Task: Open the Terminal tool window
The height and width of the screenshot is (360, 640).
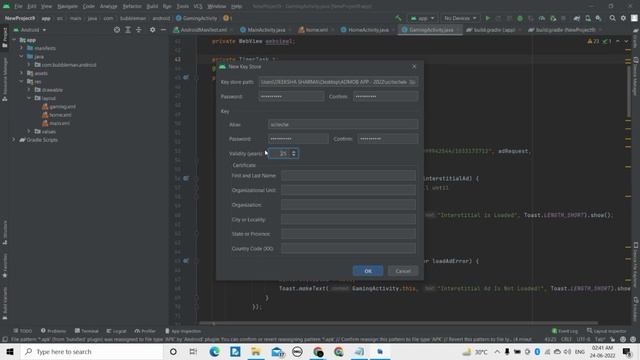Action: click(x=87, y=331)
